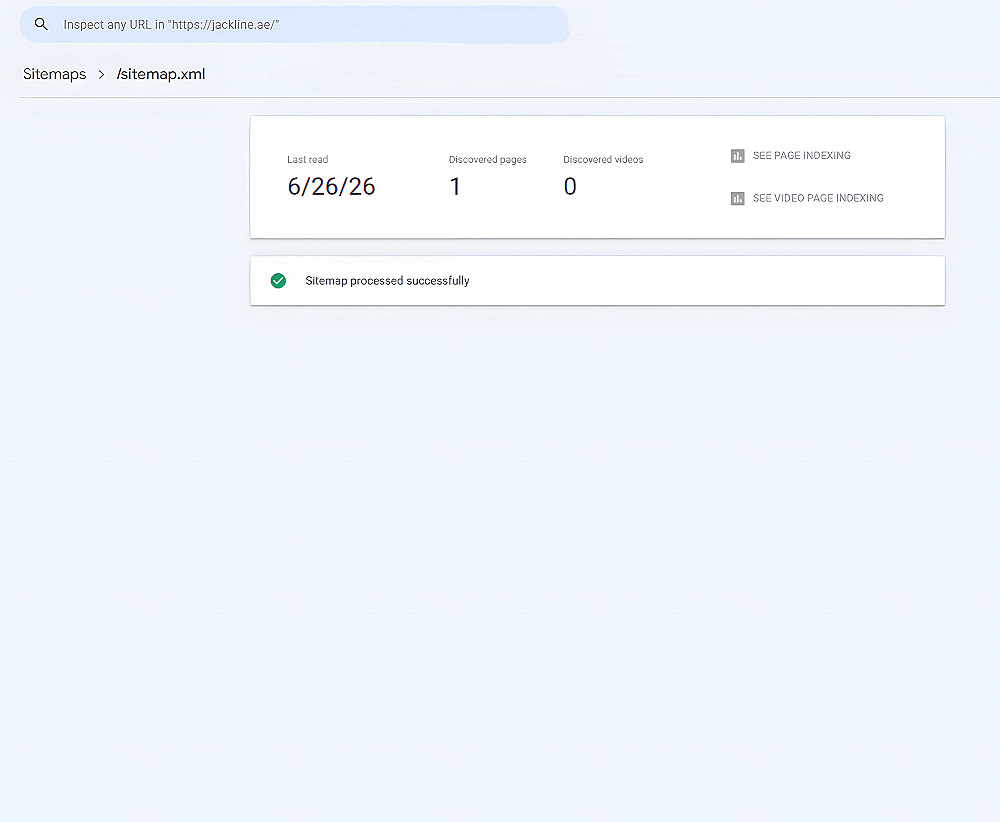The width and height of the screenshot is (1000, 822).
Task: Click the Last read label
Action: click(307, 159)
